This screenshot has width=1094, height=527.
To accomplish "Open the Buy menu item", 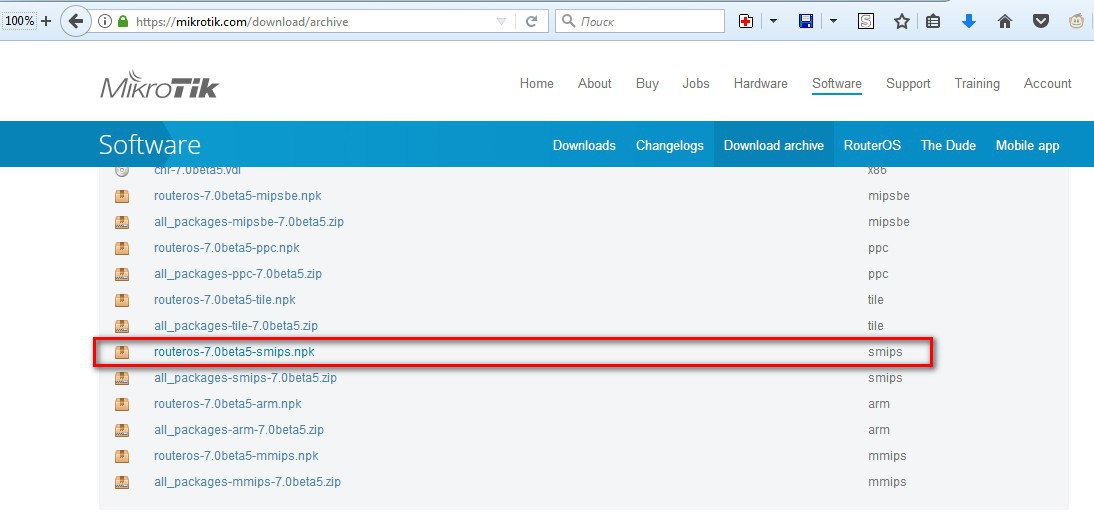I will click(647, 84).
